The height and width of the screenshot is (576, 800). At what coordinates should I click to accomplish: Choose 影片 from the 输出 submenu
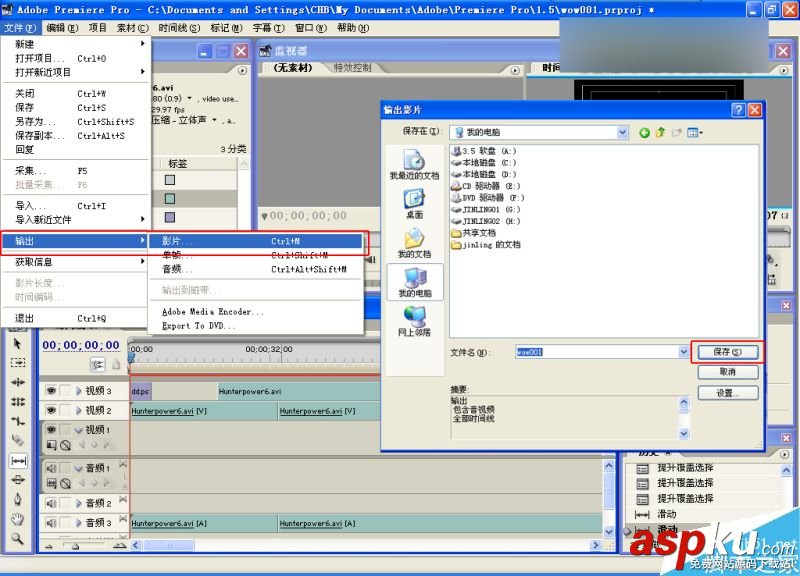[x=256, y=241]
